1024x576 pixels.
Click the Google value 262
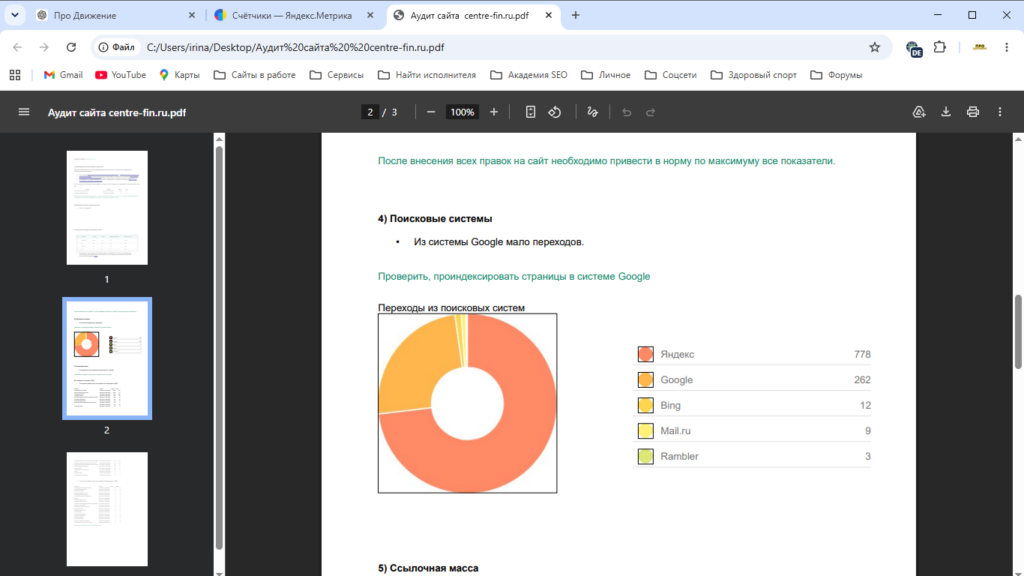click(x=862, y=379)
